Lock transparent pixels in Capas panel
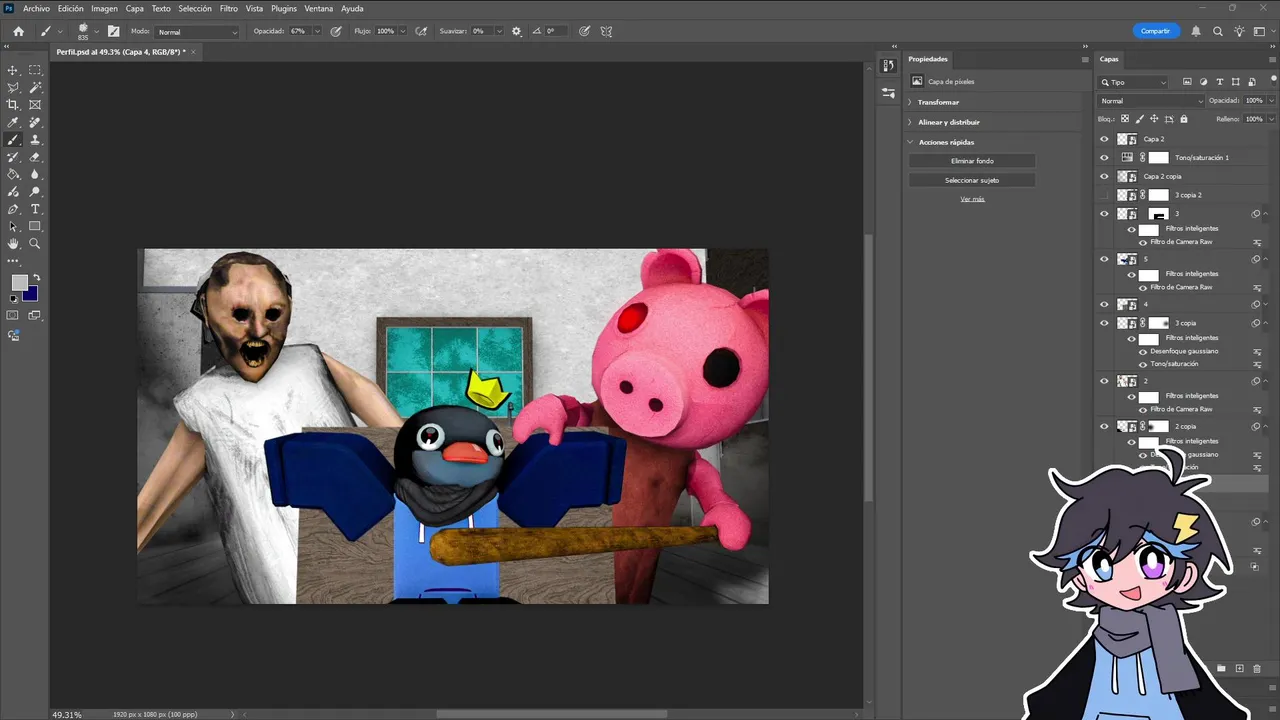The height and width of the screenshot is (720, 1280). (1125, 119)
